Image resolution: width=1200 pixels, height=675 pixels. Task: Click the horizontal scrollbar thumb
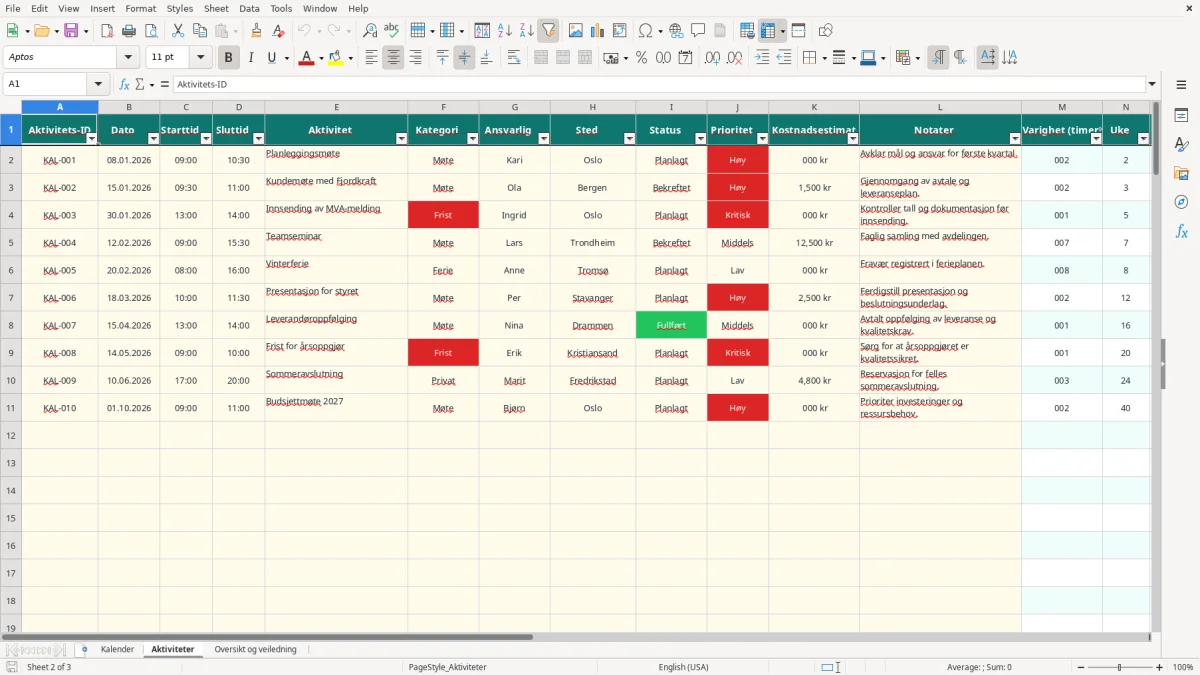(x=267, y=636)
